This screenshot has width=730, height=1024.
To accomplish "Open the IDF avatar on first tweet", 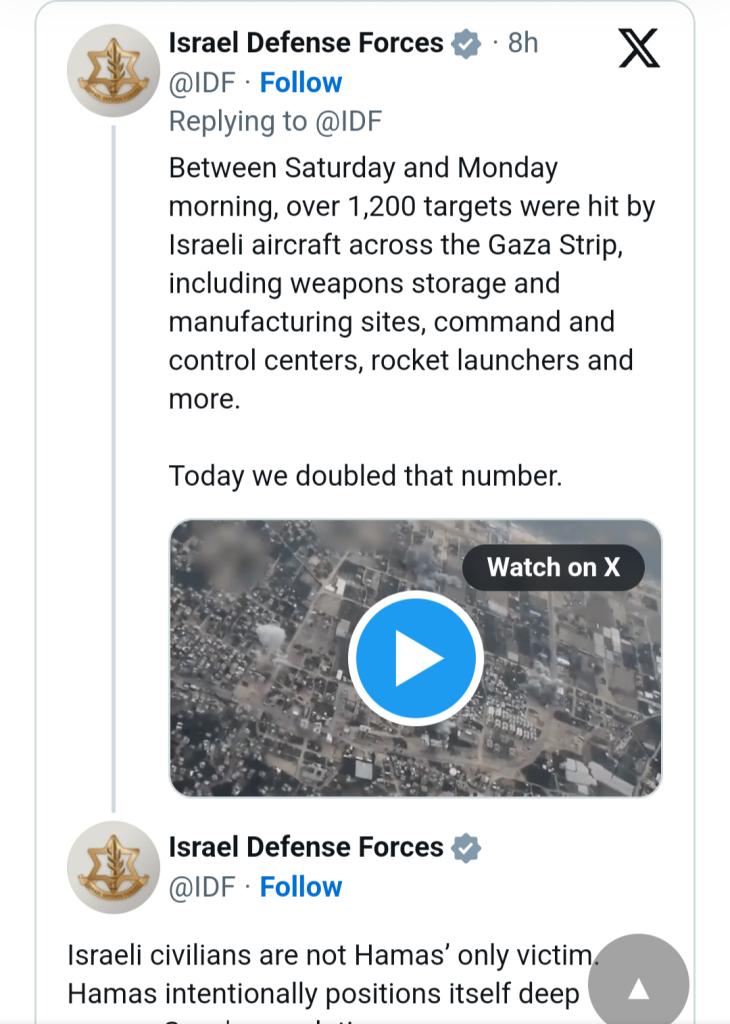I will (114, 71).
